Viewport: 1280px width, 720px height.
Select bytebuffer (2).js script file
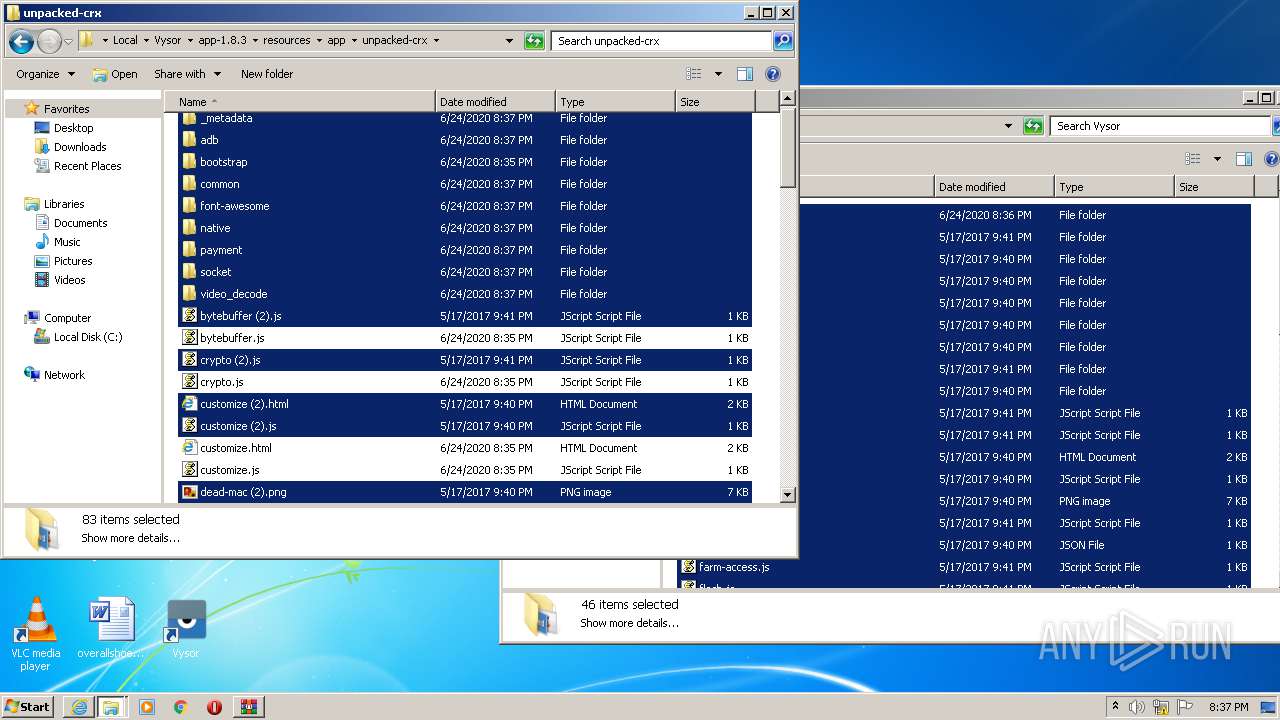tap(465, 316)
